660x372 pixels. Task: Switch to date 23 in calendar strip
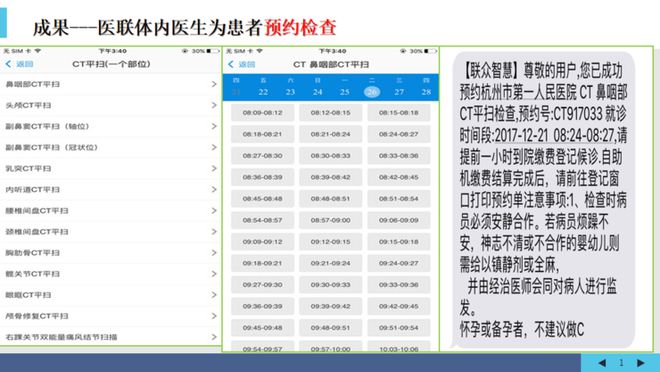(290, 92)
